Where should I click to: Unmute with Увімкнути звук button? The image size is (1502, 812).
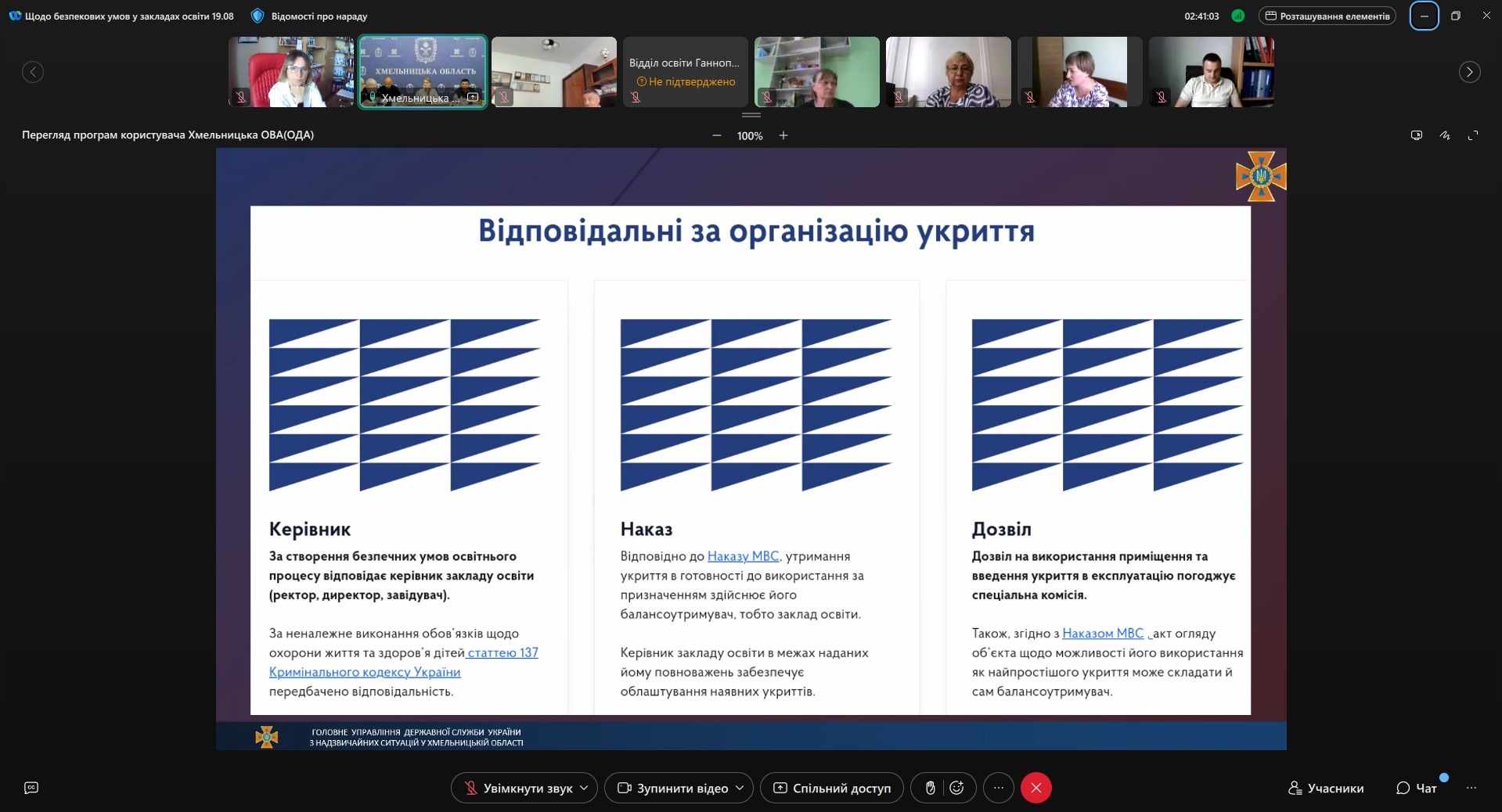[x=518, y=788]
